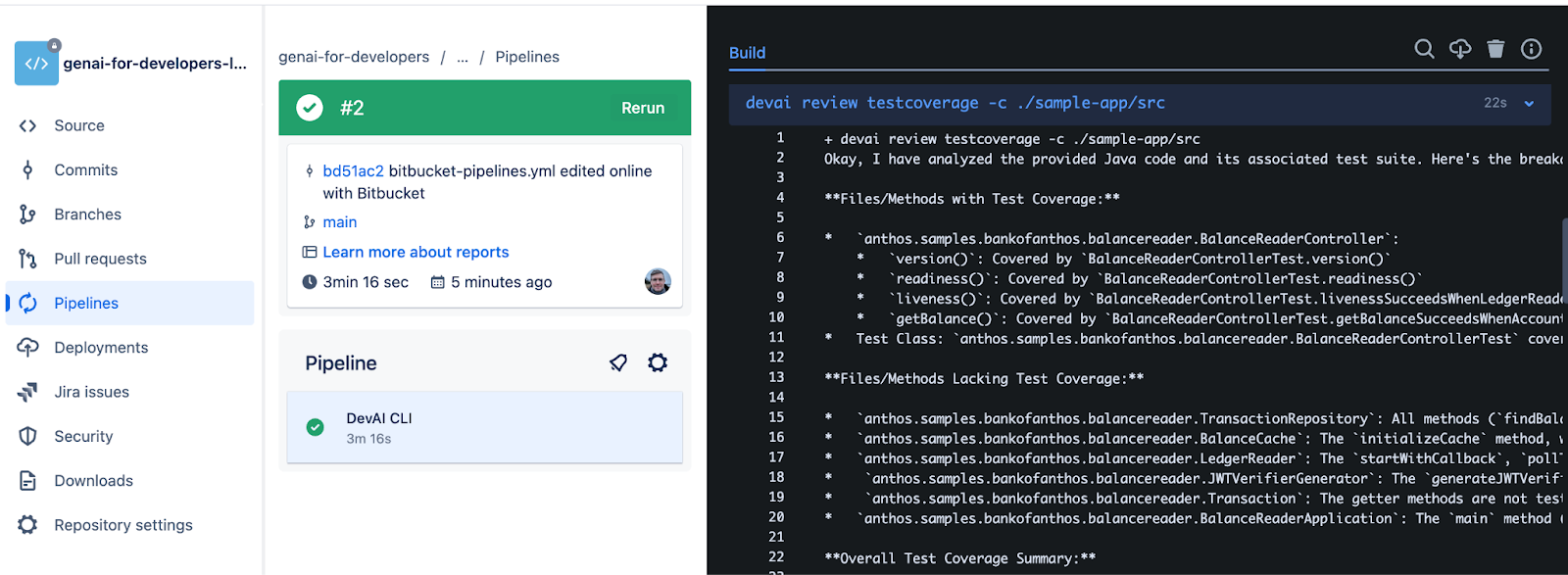
Task: Click the user avatar on pipeline card
Action: coord(658,281)
